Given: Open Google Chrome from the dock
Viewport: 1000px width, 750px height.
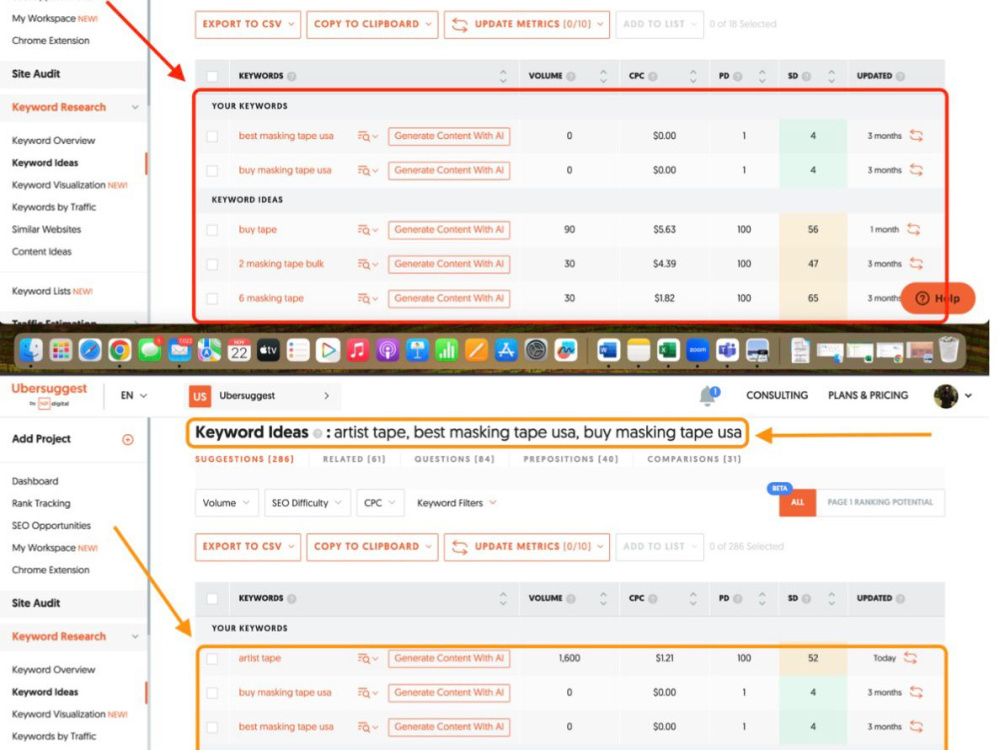Looking at the screenshot, I should pos(119,350).
